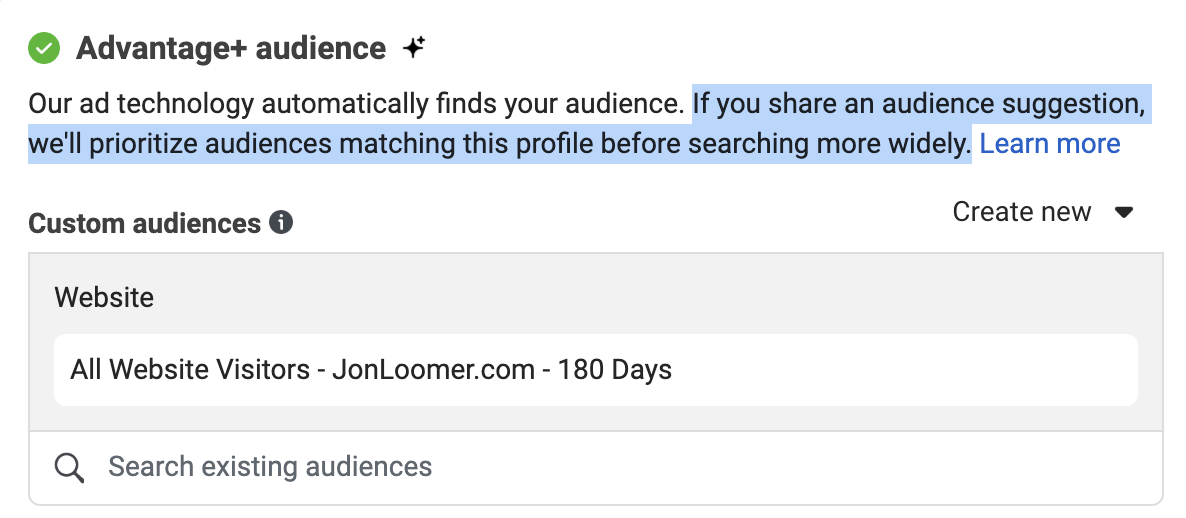
Task: Click the Custom audiences section label
Action: pos(144,224)
